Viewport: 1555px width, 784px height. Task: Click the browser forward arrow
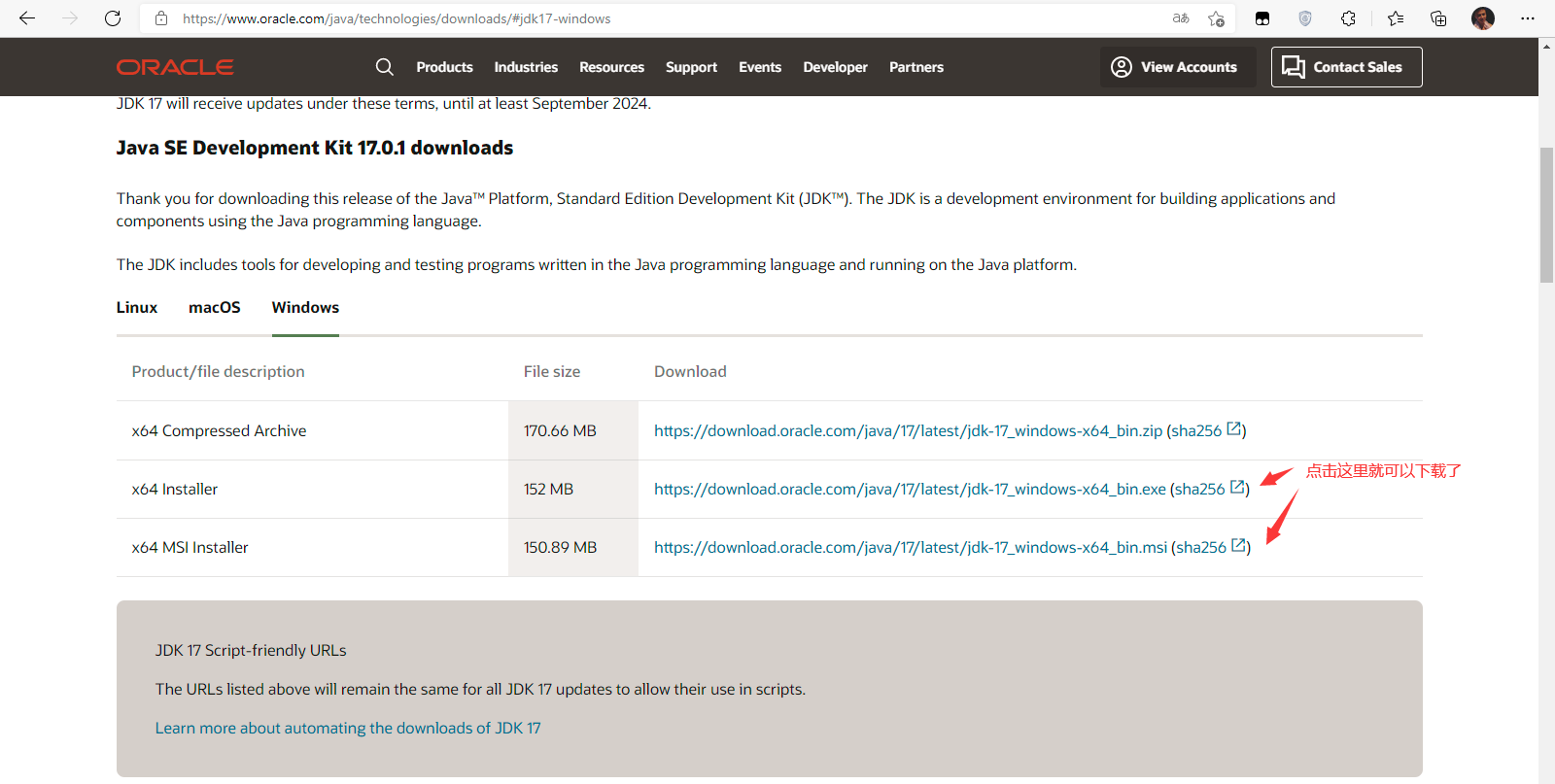70,18
